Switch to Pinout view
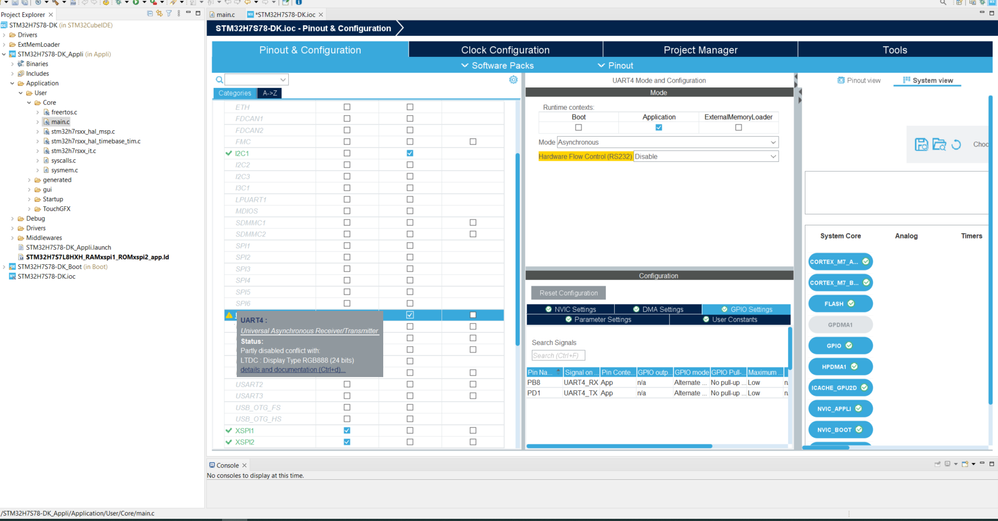Screen dimensions: 998x521 coord(859,80)
